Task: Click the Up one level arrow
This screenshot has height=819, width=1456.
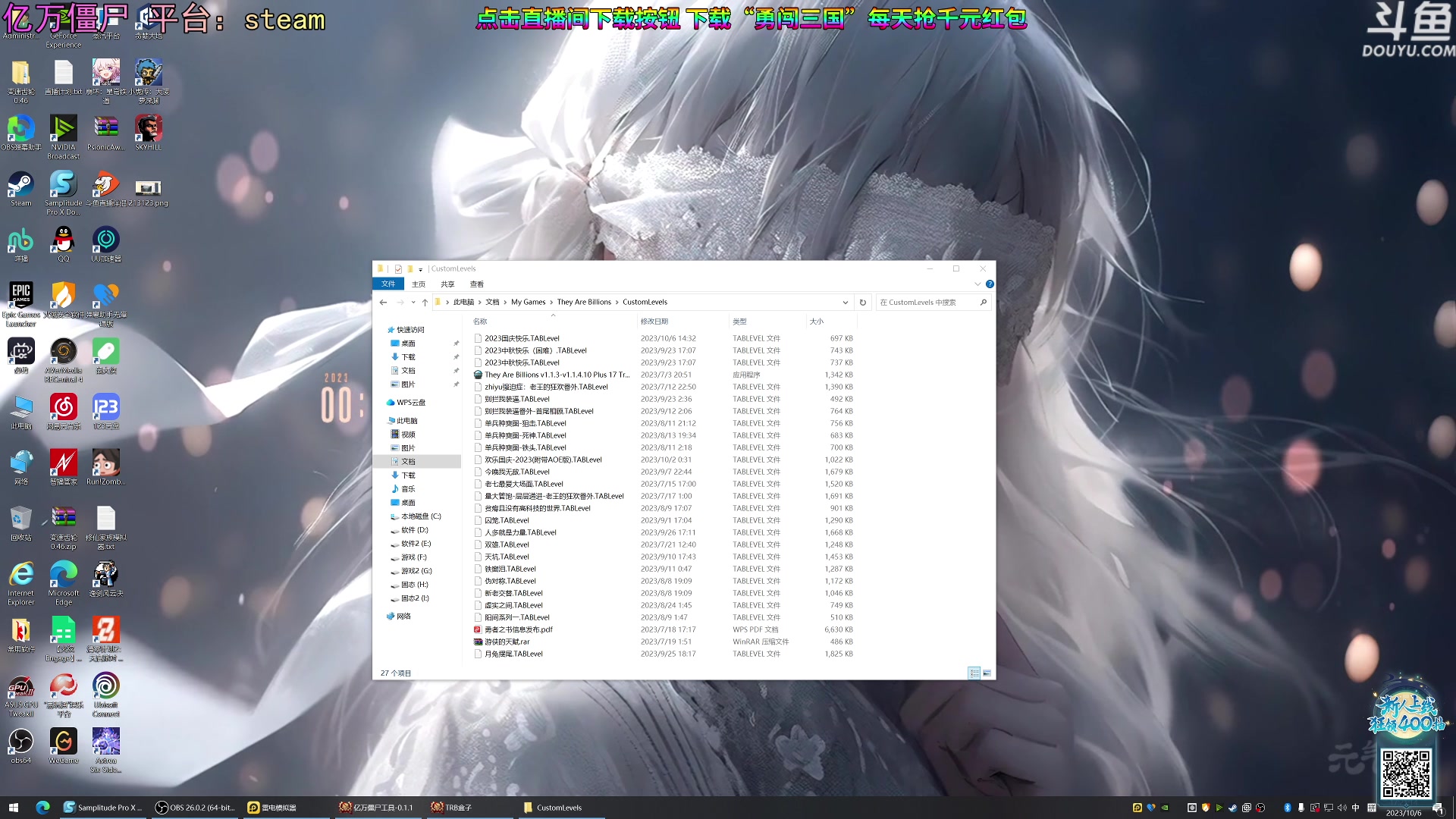Action: click(x=425, y=302)
